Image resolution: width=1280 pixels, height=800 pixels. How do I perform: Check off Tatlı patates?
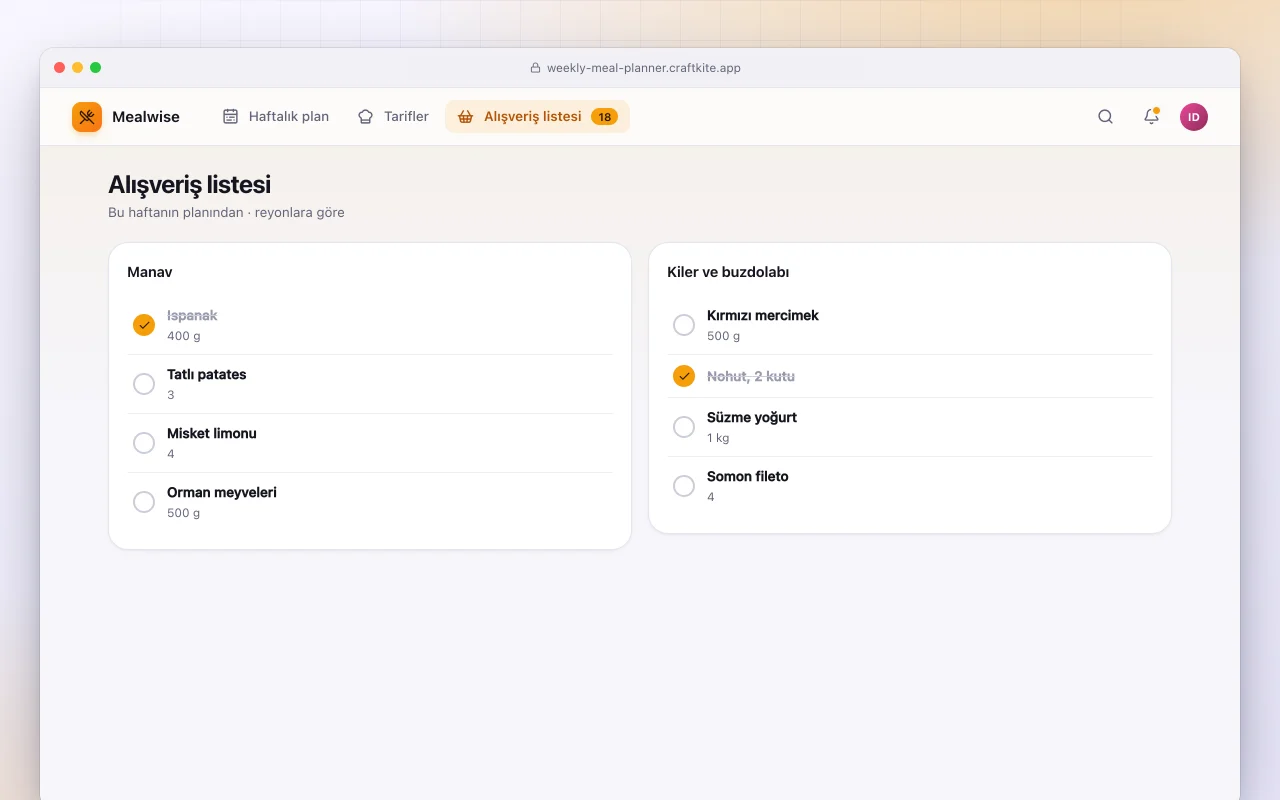pos(144,384)
